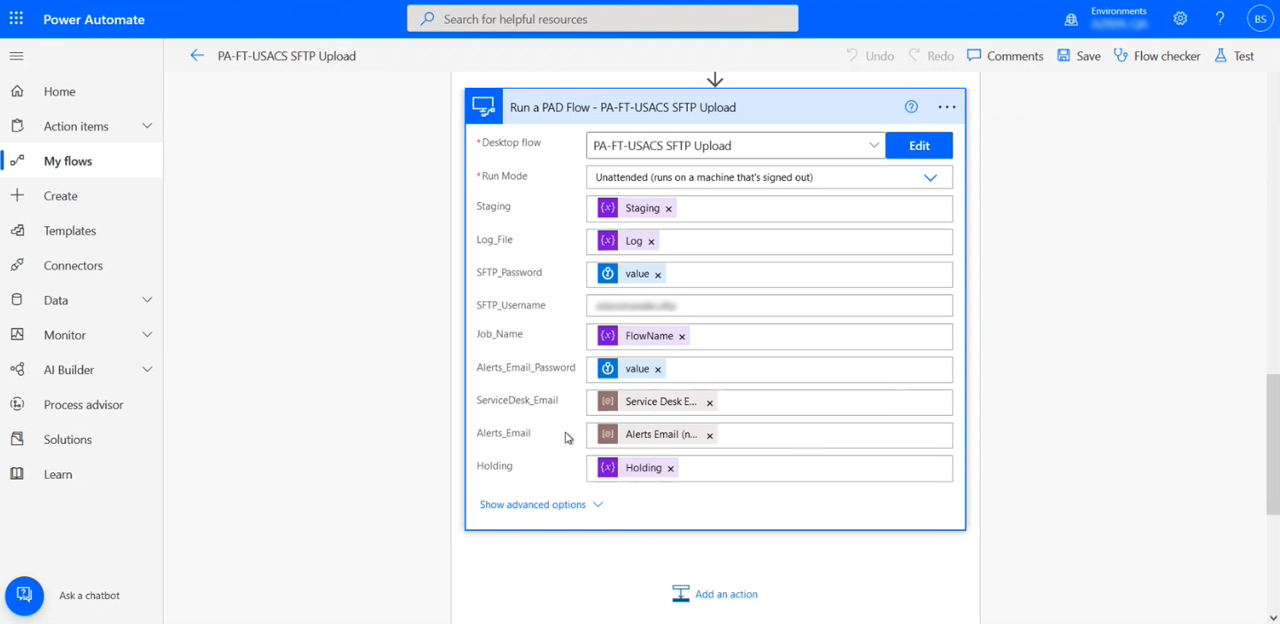Remove the Holding variable token
Screen dimensions: 1280x624
point(670,469)
